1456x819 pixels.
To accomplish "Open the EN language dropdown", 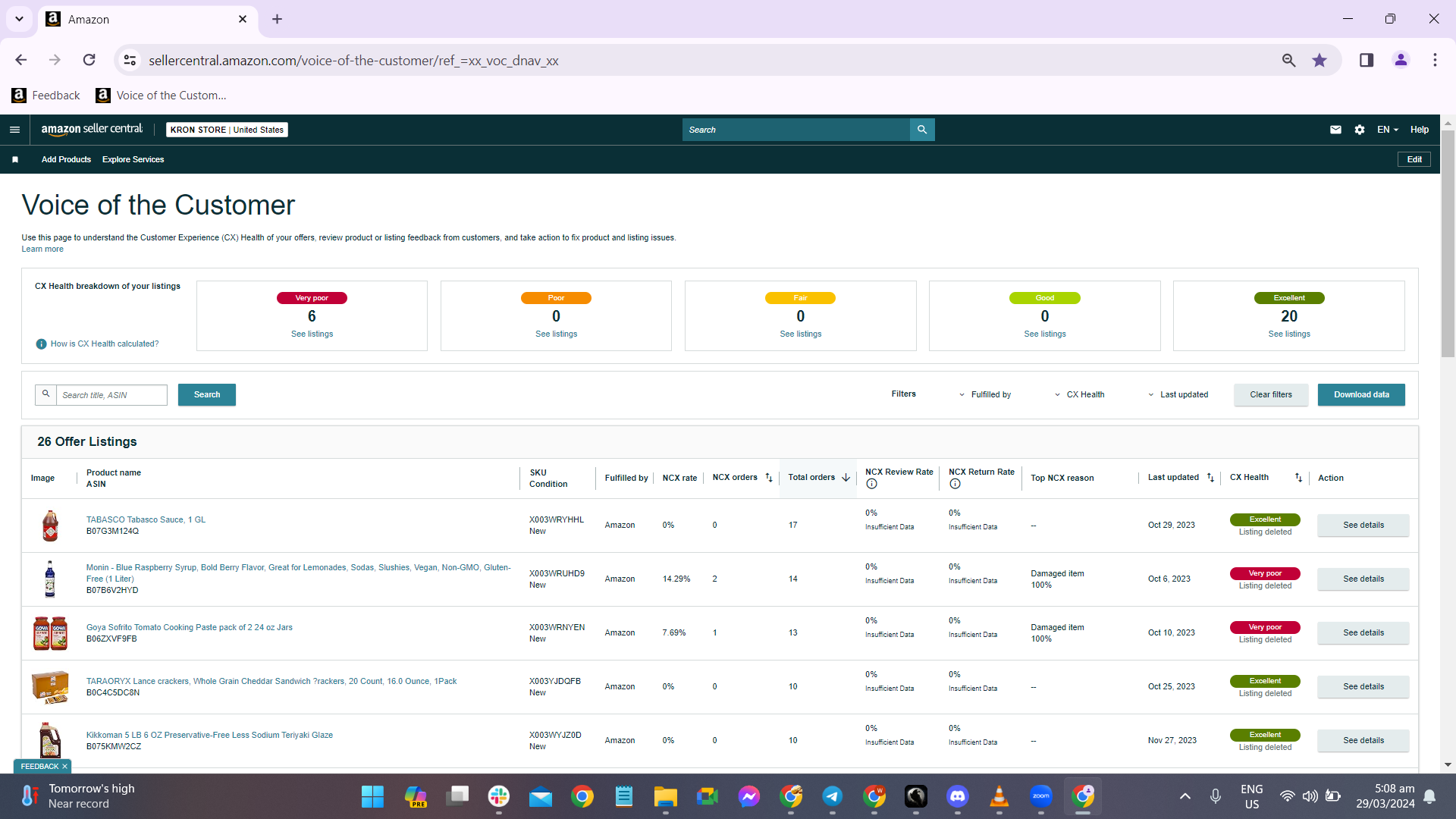I will (x=1388, y=130).
